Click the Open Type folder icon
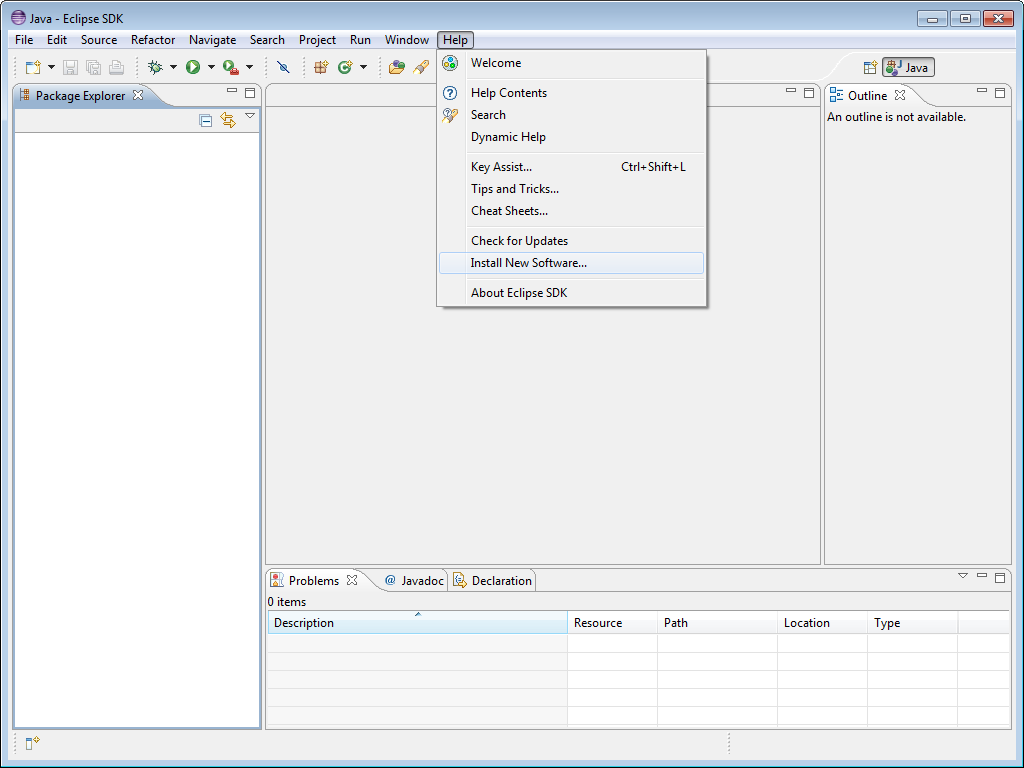 tap(397, 67)
